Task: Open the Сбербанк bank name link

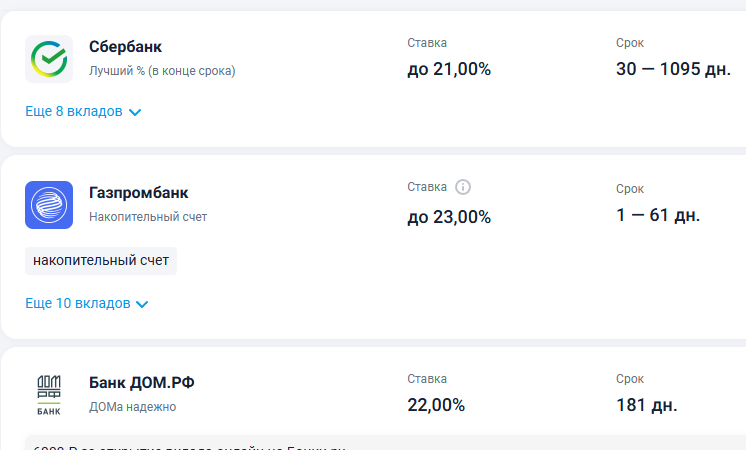Action: (x=125, y=47)
